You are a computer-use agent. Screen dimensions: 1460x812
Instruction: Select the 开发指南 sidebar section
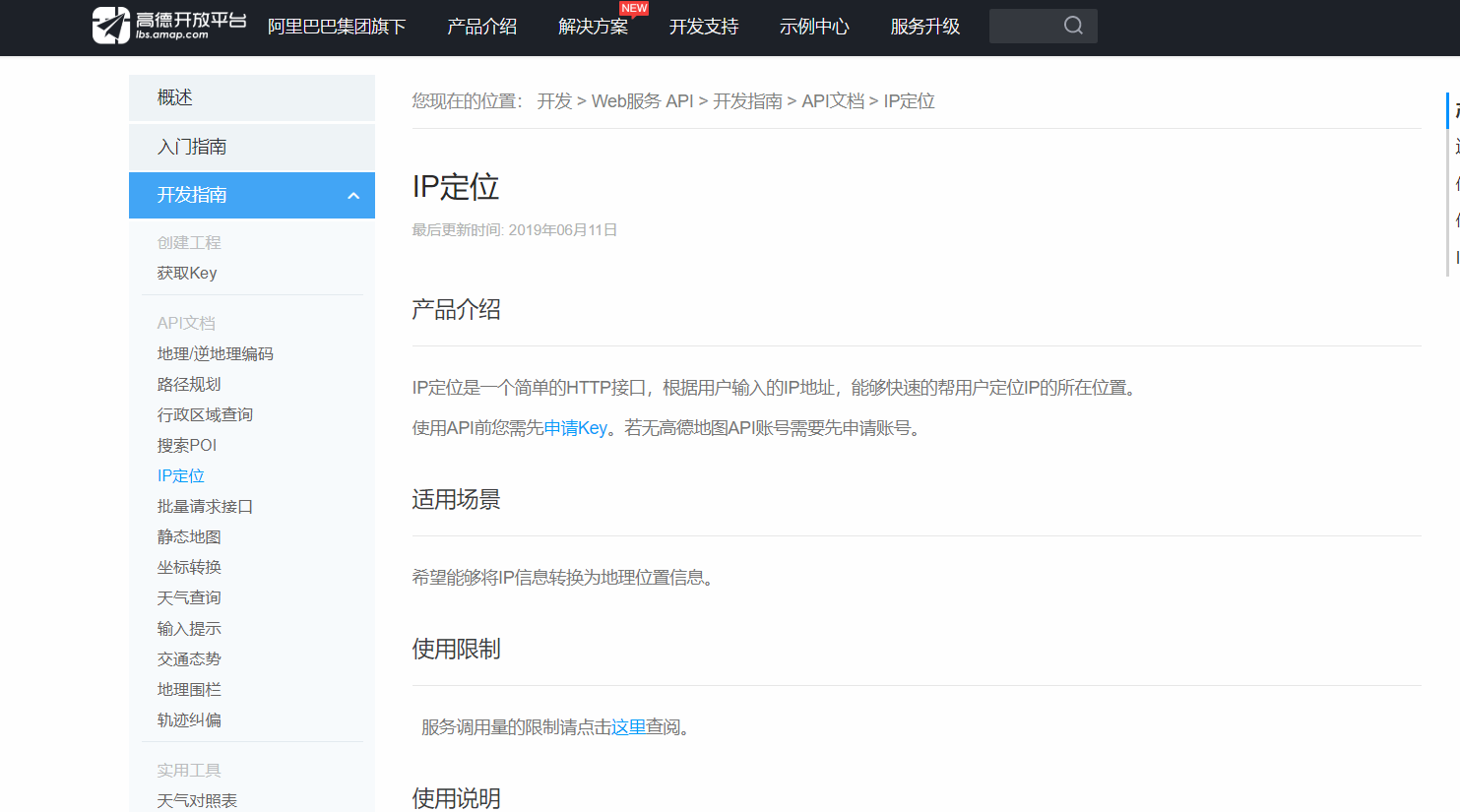click(x=252, y=195)
